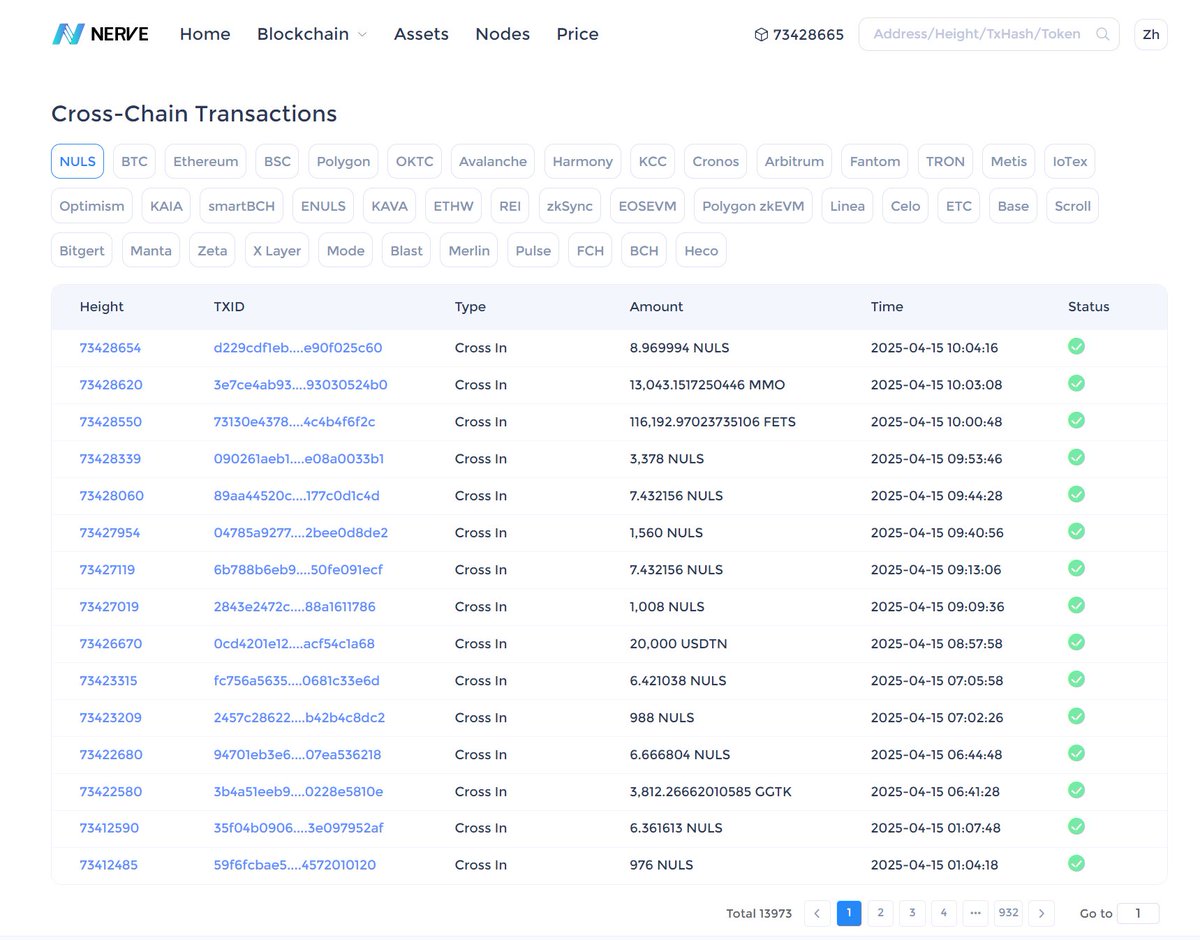Click status checkmark for 13,043.1517250446 MMO row
The width and height of the screenshot is (1200, 940).
pyautogui.click(x=1076, y=384)
